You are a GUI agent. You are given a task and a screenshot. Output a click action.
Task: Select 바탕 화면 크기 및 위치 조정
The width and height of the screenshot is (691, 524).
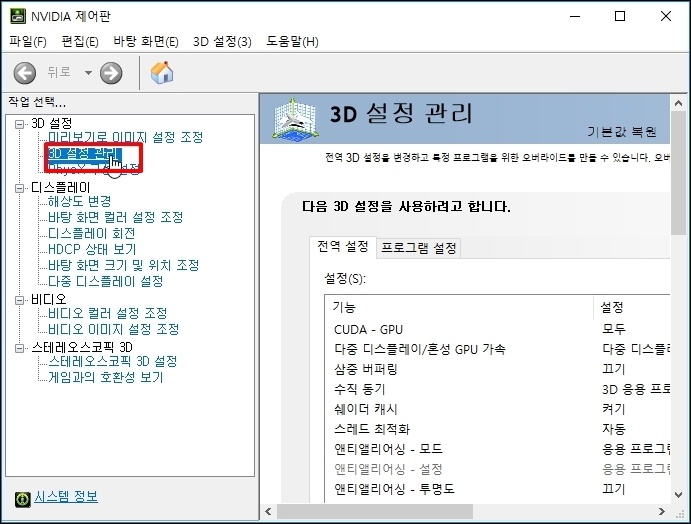(x=123, y=265)
